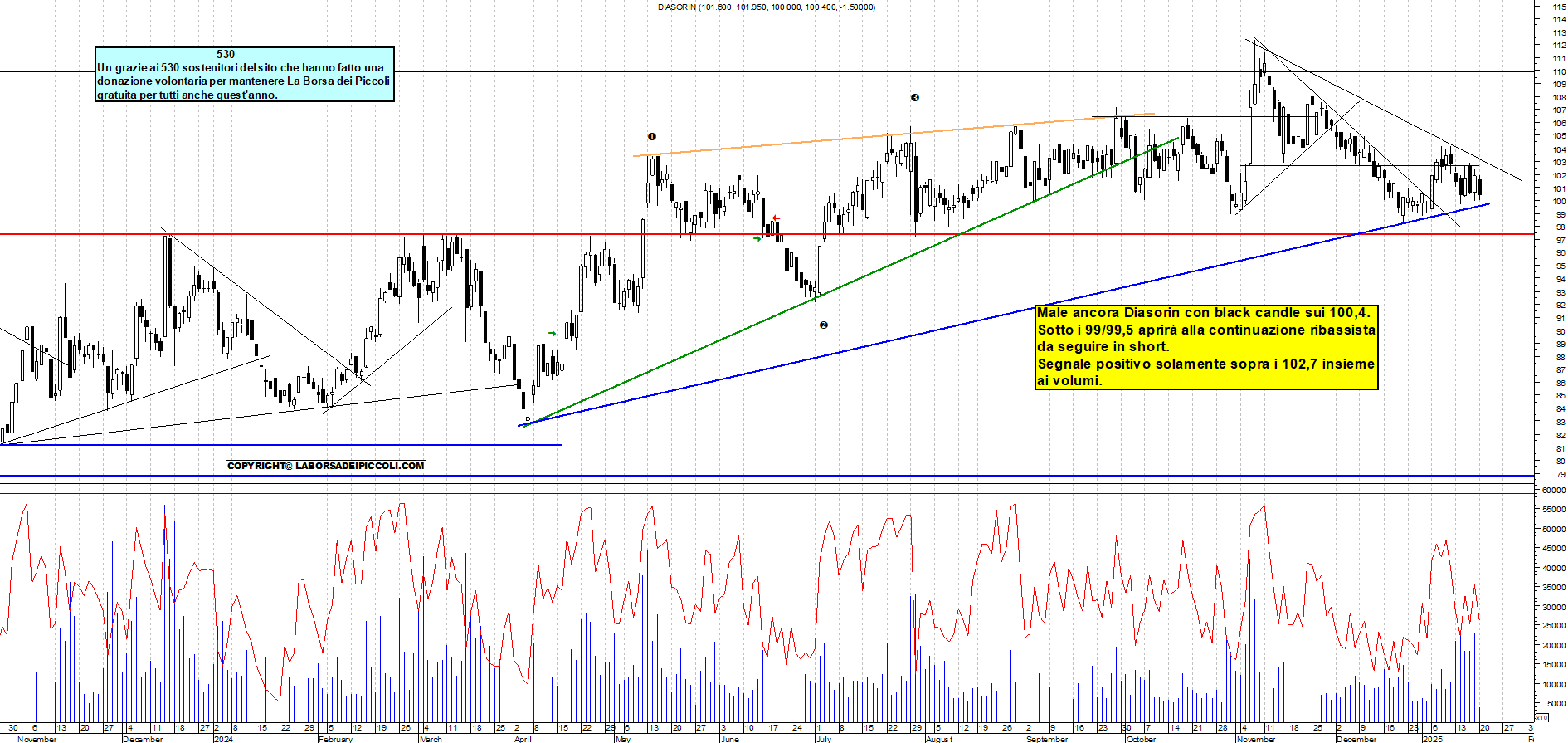Click volume level 35000 on volume axis

click(1554, 587)
